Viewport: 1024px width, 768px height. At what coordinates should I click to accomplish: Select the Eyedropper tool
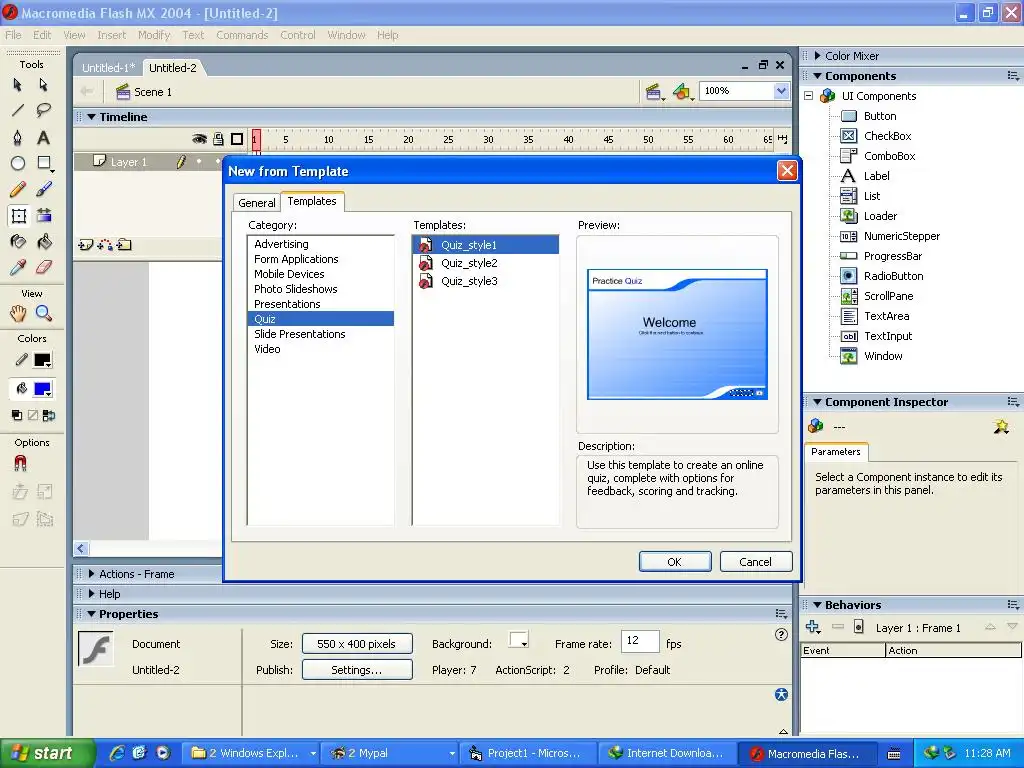coord(18,267)
